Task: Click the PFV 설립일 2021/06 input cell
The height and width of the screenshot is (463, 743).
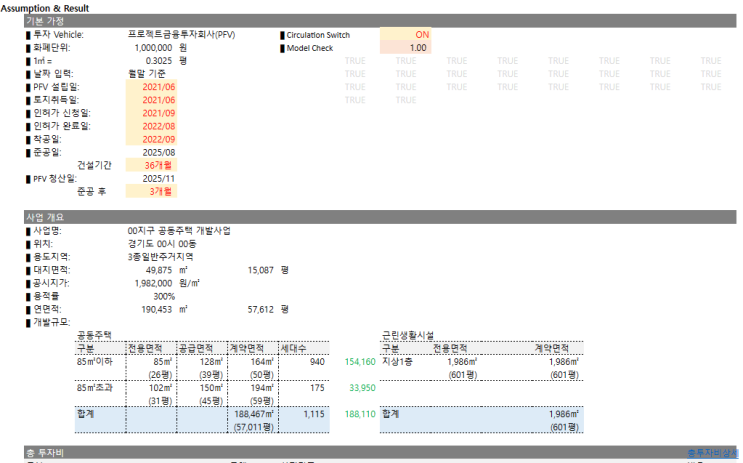Action: point(151,87)
